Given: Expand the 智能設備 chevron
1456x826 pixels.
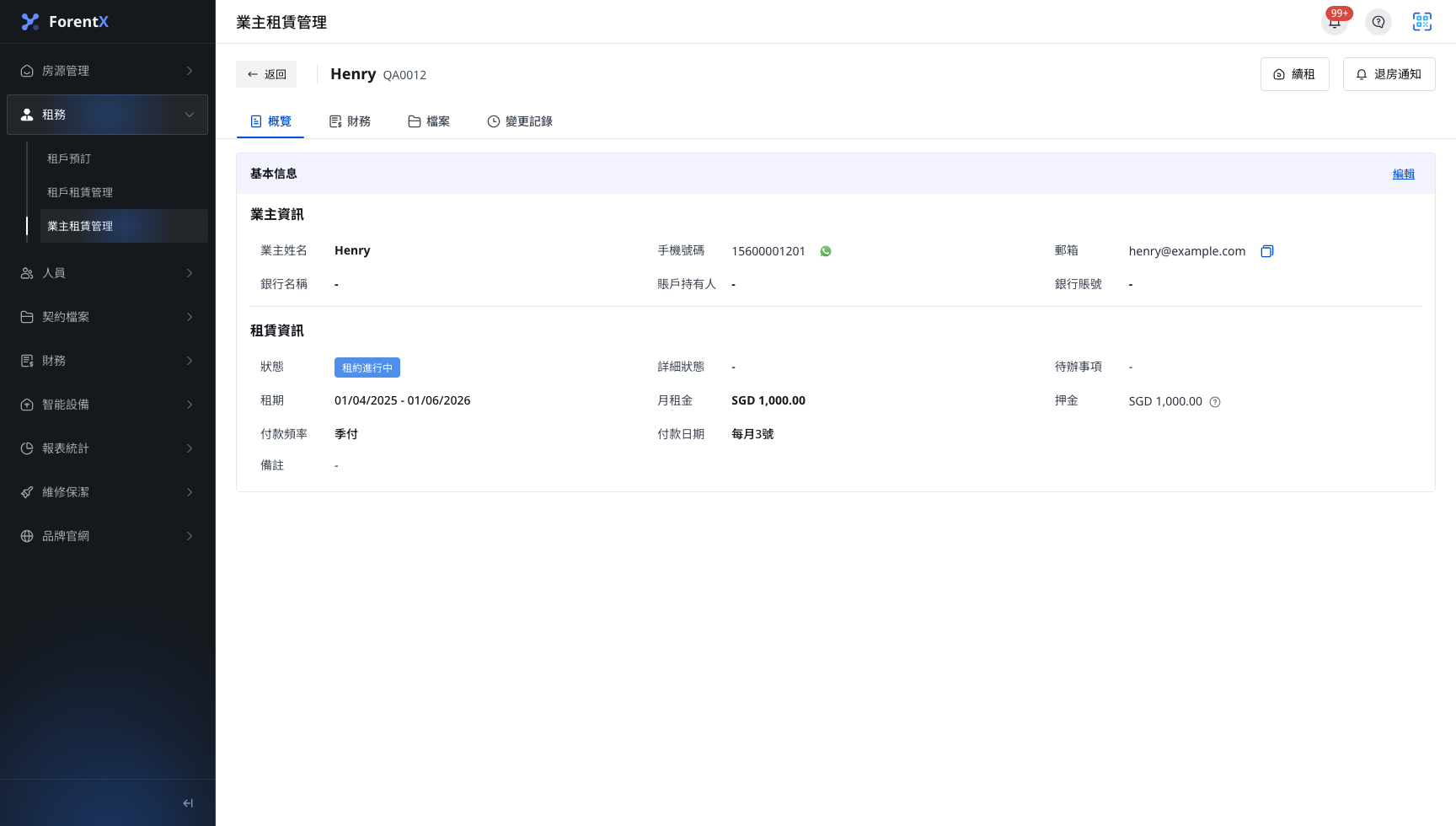Looking at the screenshot, I should point(190,405).
